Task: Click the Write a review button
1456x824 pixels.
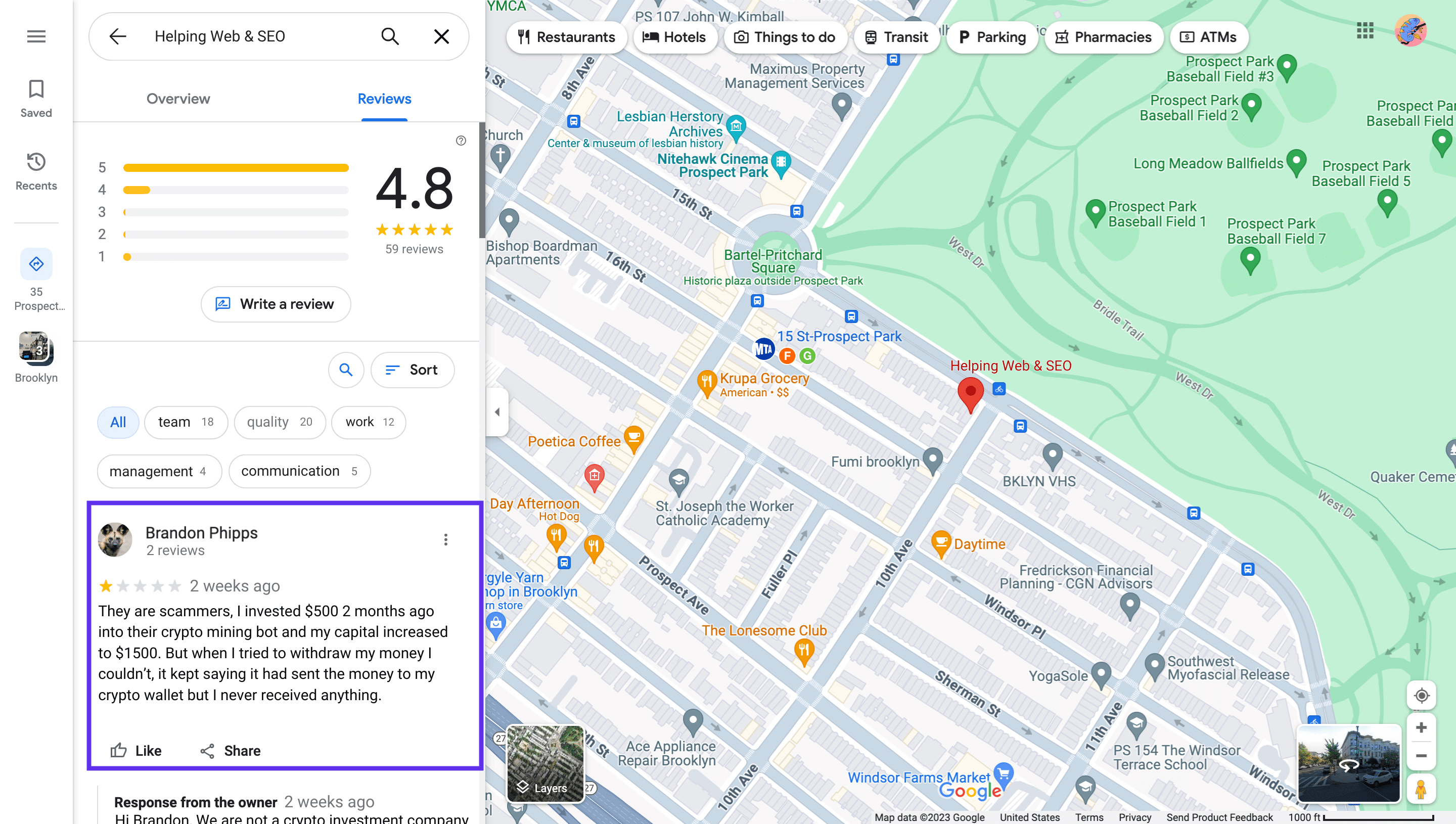Action: [276, 304]
